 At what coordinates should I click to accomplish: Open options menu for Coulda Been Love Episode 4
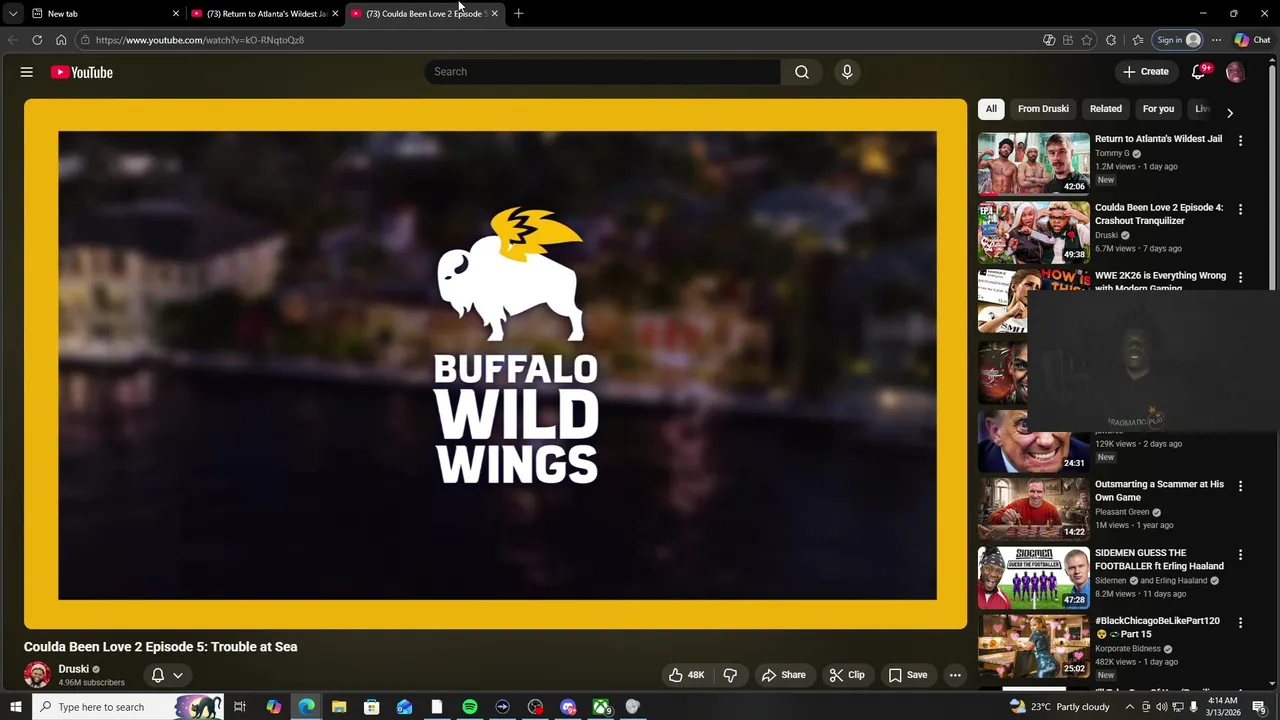(1240, 210)
